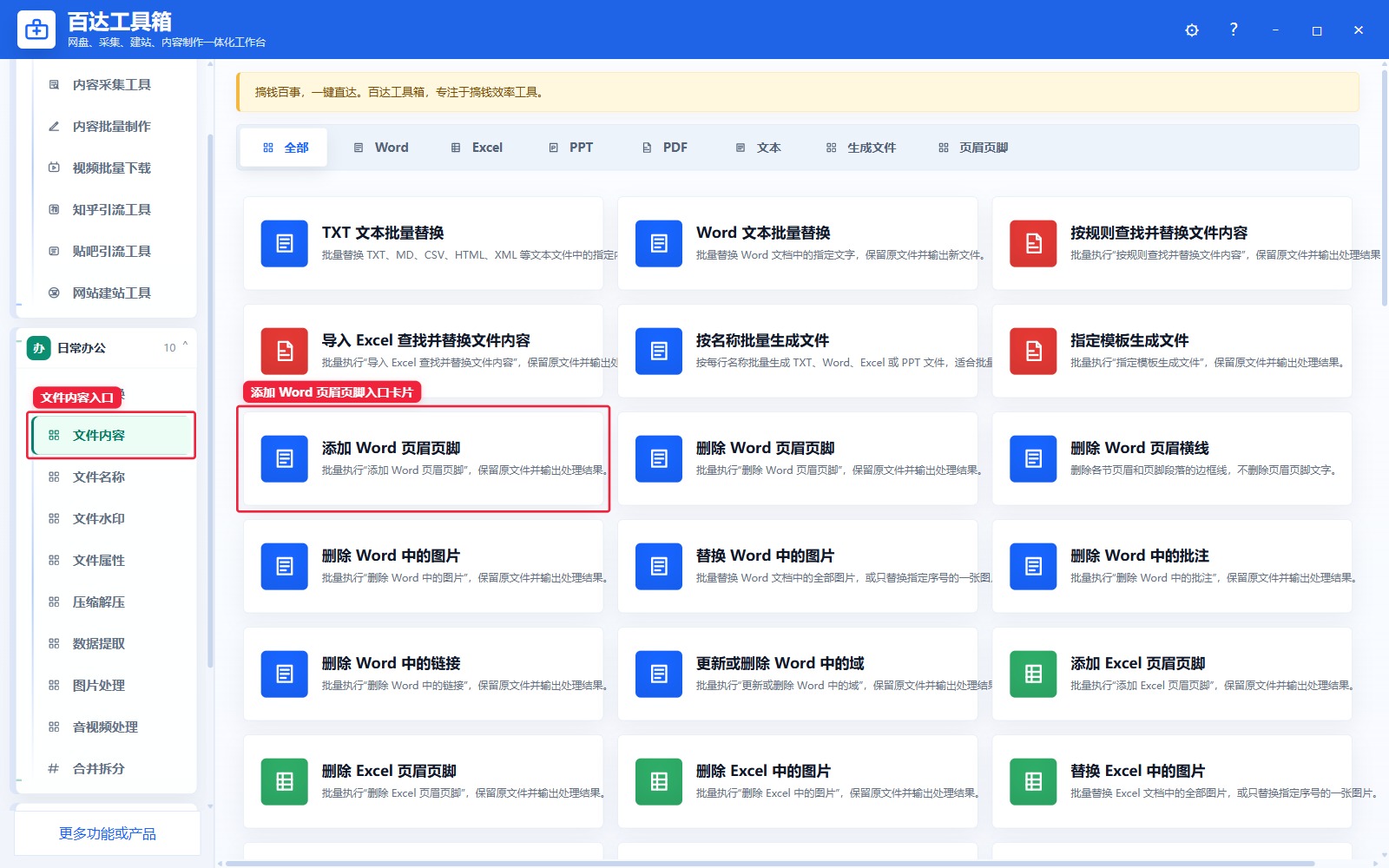This screenshot has width=1389, height=868.
Task: Click the 删除 Word 页眉横线 card title
Action: point(1140,448)
